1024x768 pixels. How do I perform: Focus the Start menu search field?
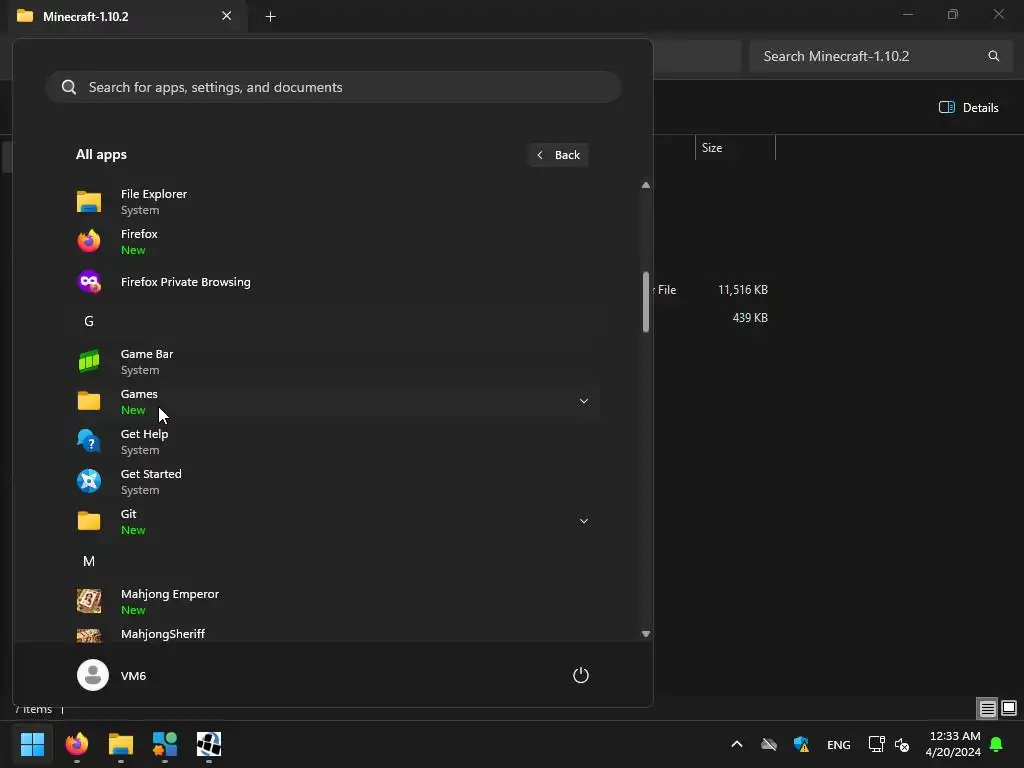[333, 87]
